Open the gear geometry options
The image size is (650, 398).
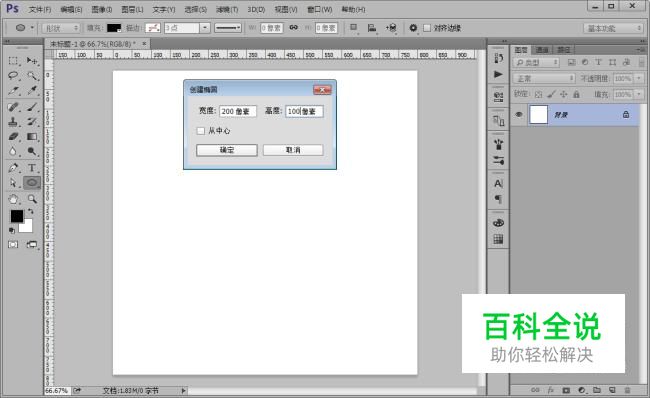pos(413,28)
